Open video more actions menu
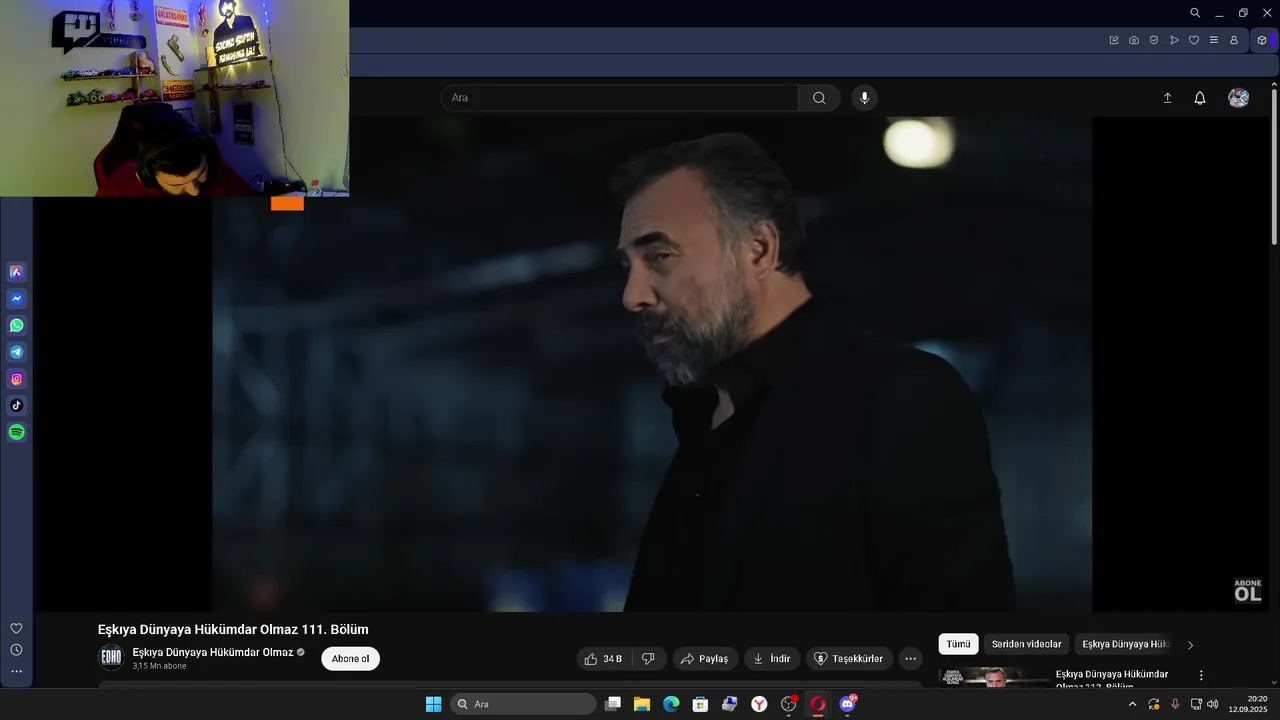 910,659
